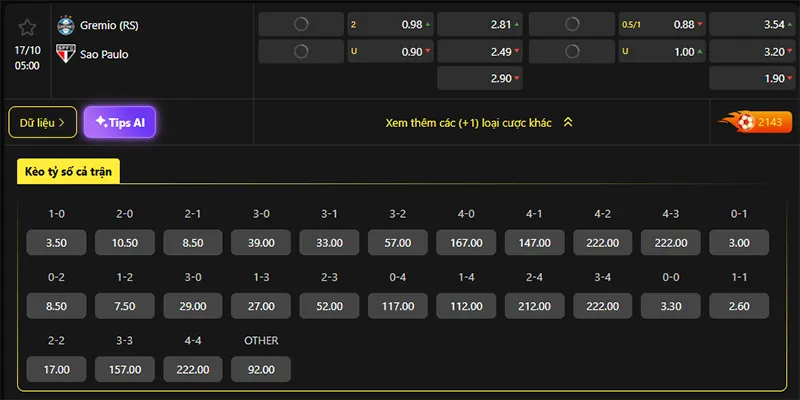Select the over 2 goals odds 0.98
The image size is (800, 400).
pos(390,24)
